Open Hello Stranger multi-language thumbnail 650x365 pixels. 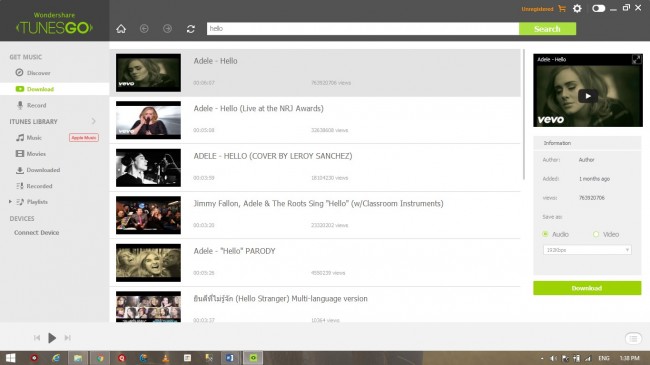pyautogui.click(x=148, y=307)
